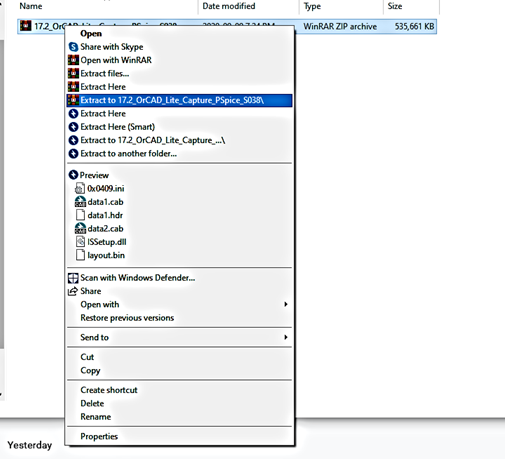Click the Preview label in the menu
Image resolution: width=505 pixels, height=459 pixels.
(x=94, y=175)
